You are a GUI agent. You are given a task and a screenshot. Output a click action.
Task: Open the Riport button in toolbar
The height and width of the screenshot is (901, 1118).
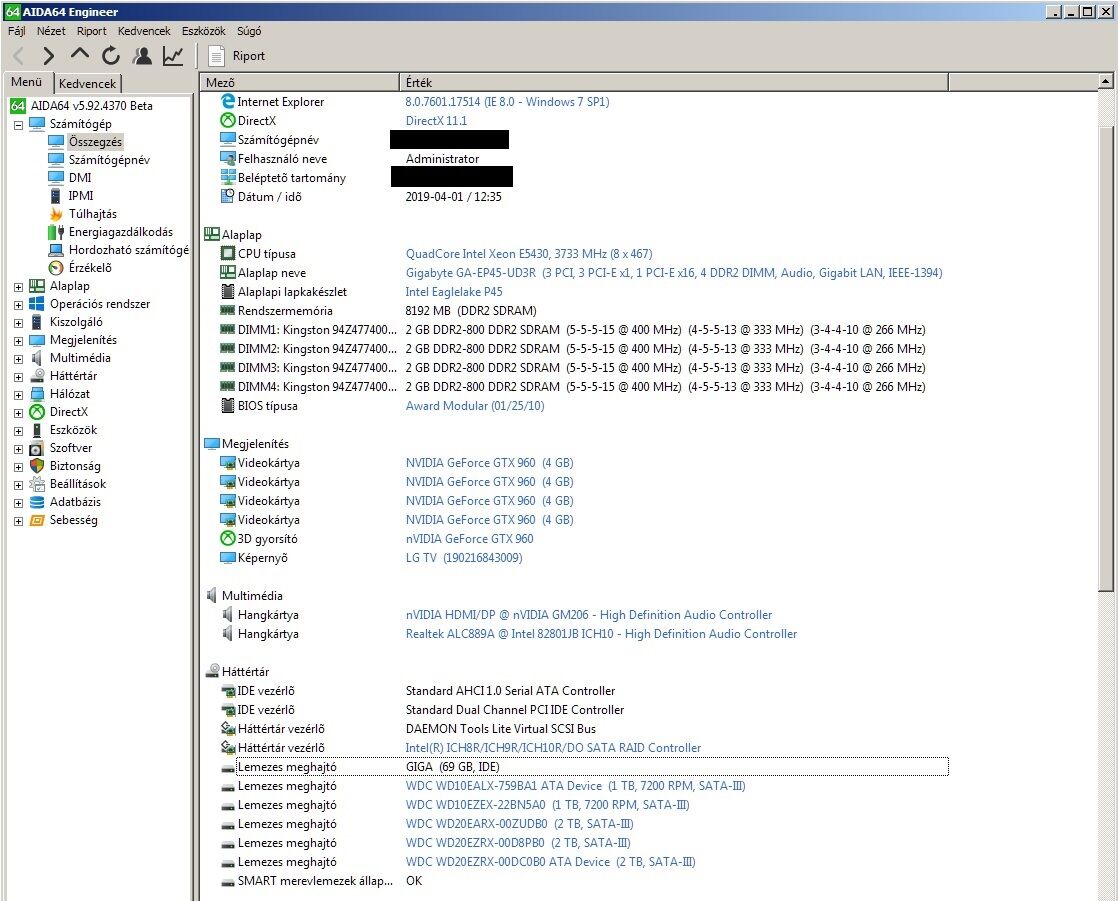[236, 56]
